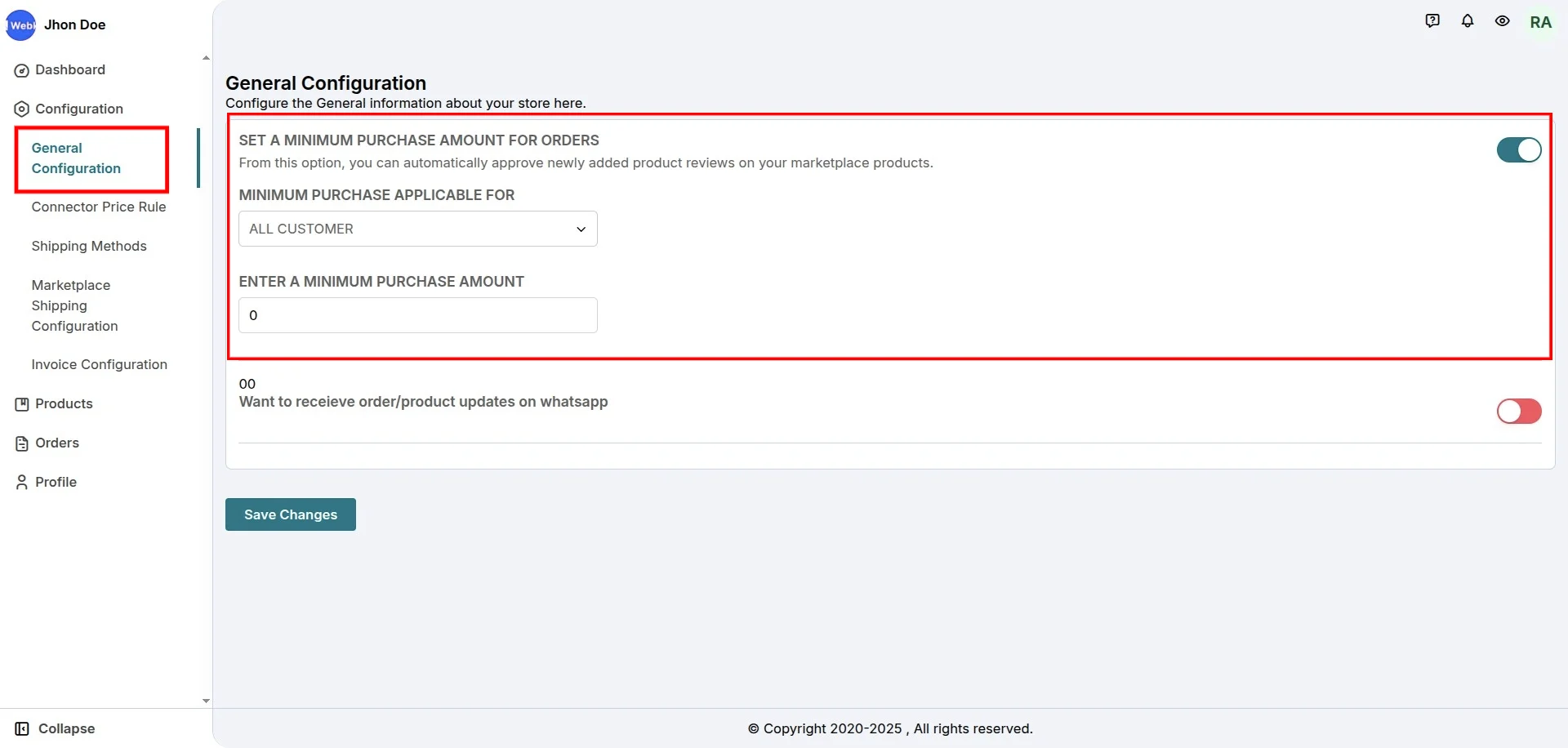This screenshot has height=748, width=1568.
Task: Disable minimum purchase amount for orders toggle
Action: point(1519,149)
